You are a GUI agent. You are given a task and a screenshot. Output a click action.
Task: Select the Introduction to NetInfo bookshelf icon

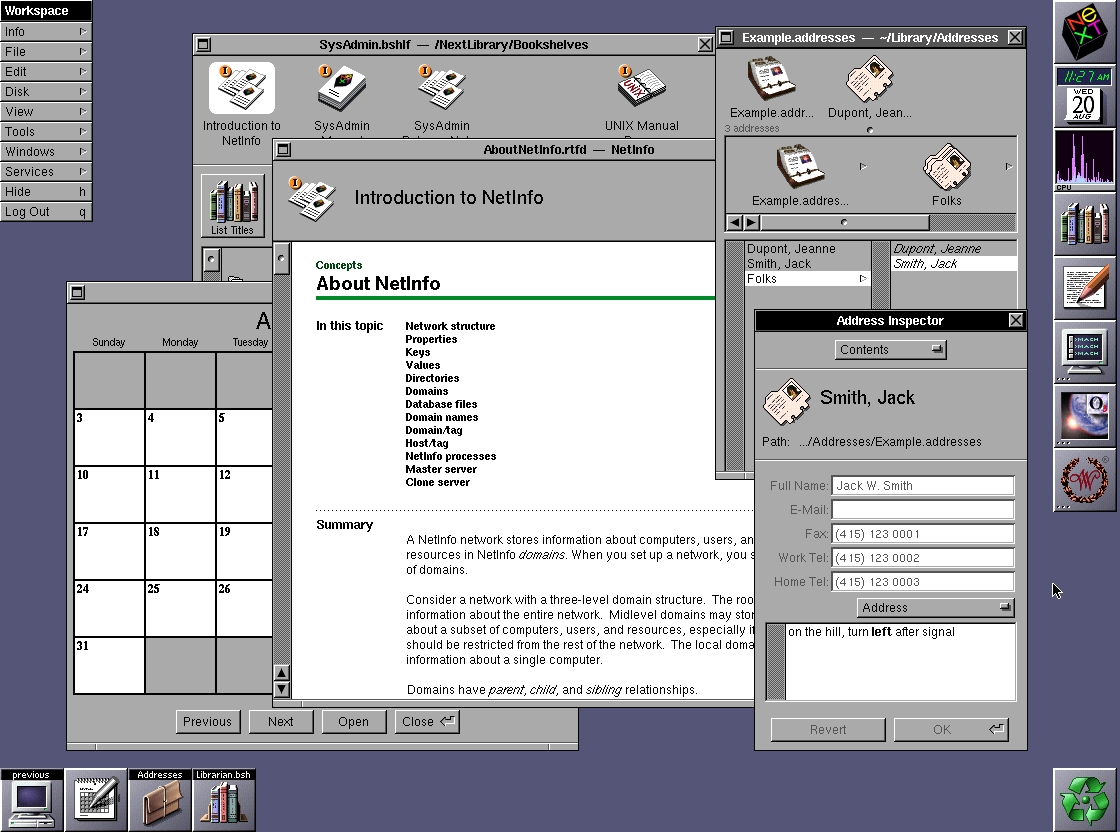pos(241,88)
